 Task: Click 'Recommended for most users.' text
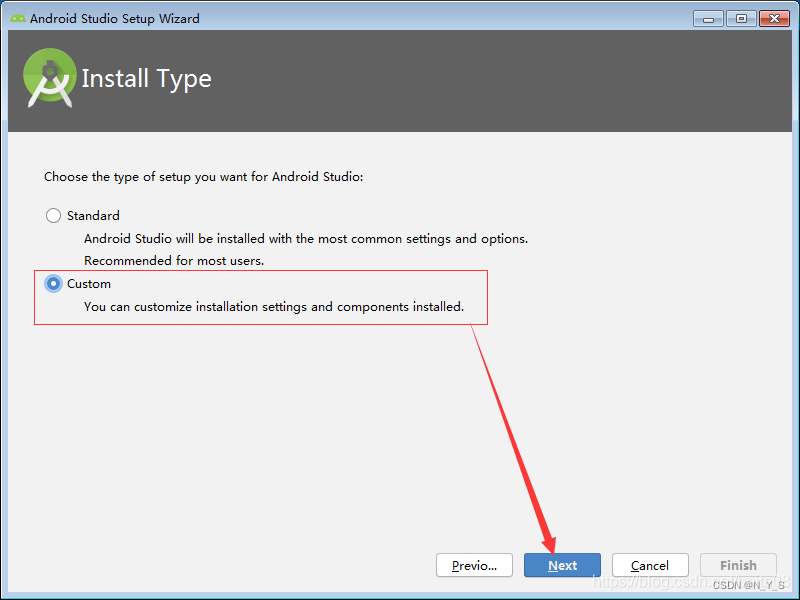[174, 261]
